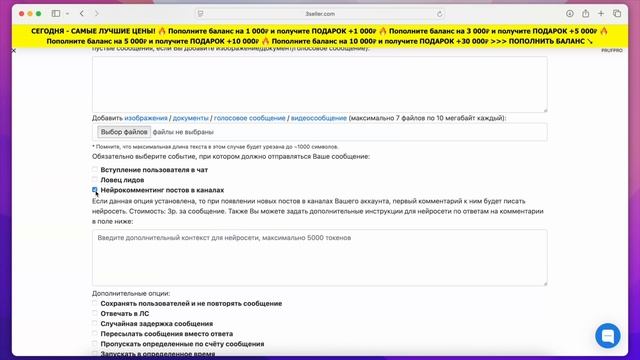Click the Share icon in toolbar

(586, 13)
